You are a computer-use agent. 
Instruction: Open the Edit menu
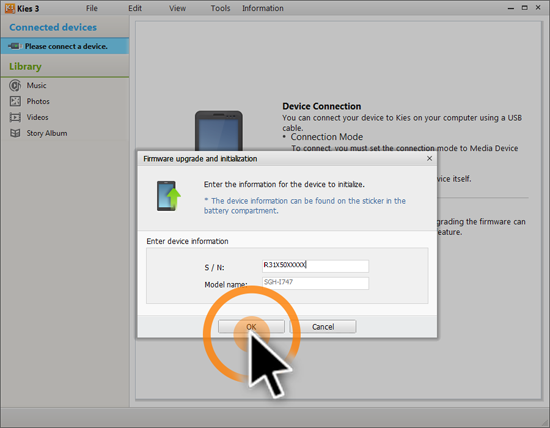coord(135,8)
